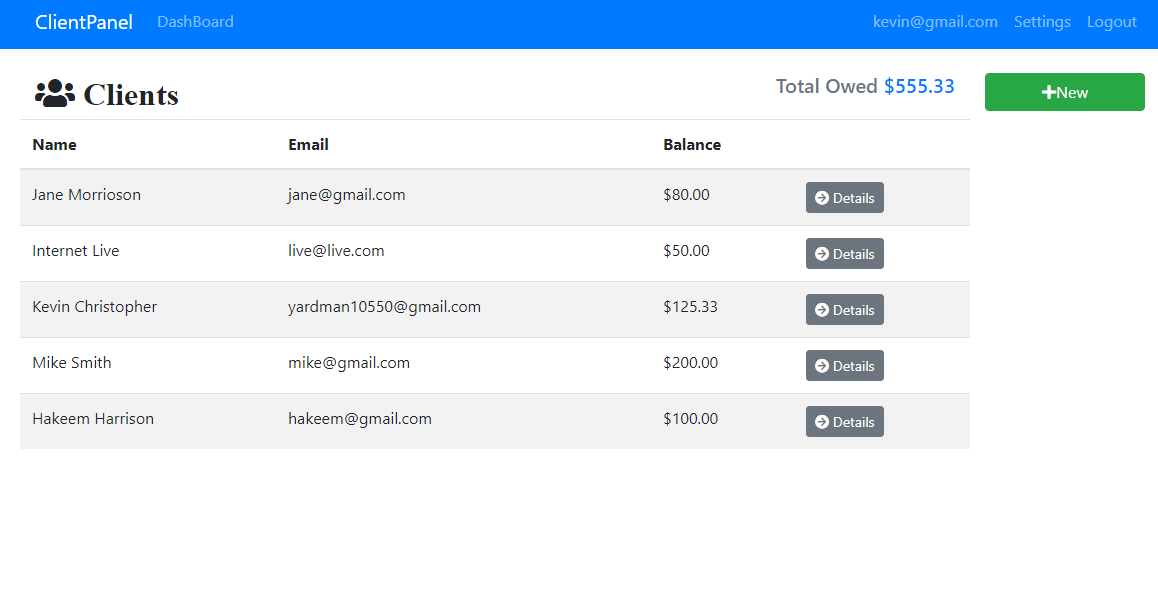This screenshot has width=1158, height=608.
Task: Click the Logout link in navbar
Action: (x=1111, y=21)
